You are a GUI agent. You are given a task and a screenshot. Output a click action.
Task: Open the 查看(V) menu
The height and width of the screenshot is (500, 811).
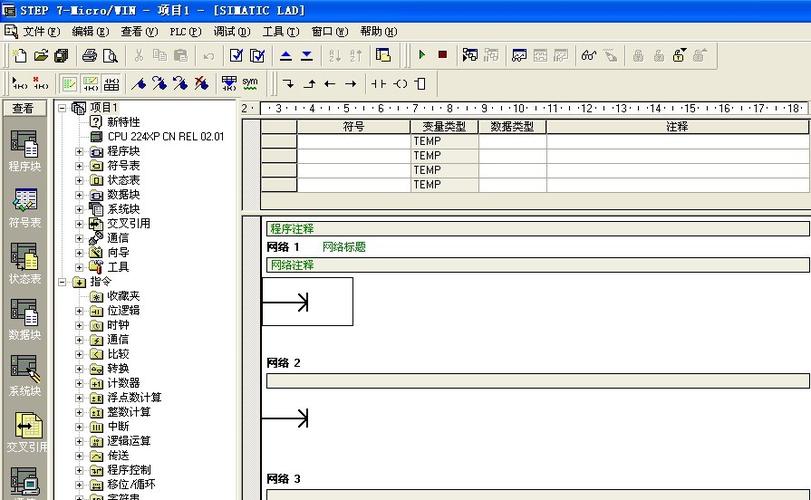coord(139,32)
